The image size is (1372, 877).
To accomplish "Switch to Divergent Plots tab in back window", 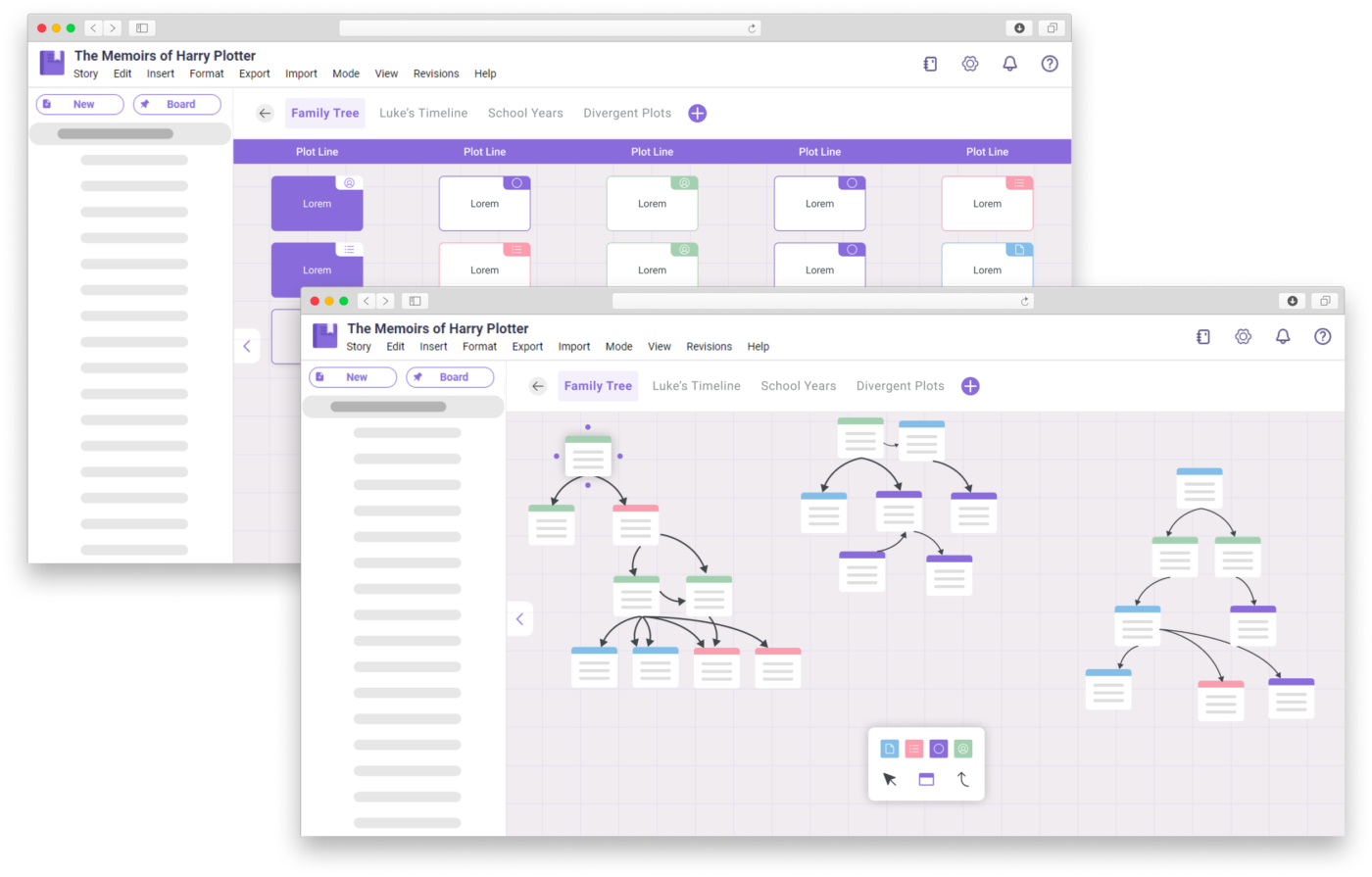I will tap(627, 114).
